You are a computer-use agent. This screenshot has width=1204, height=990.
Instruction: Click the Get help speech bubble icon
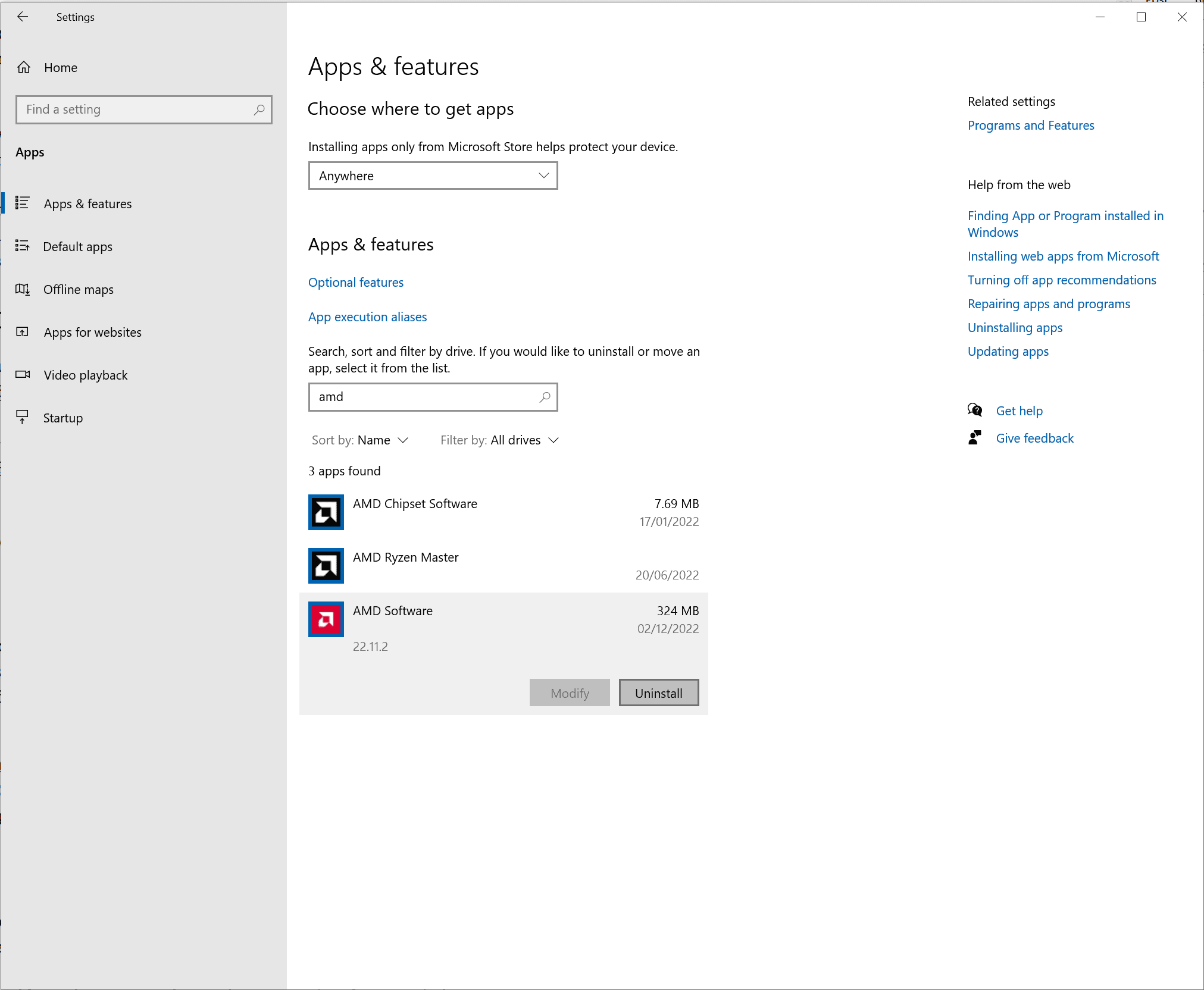(975, 410)
